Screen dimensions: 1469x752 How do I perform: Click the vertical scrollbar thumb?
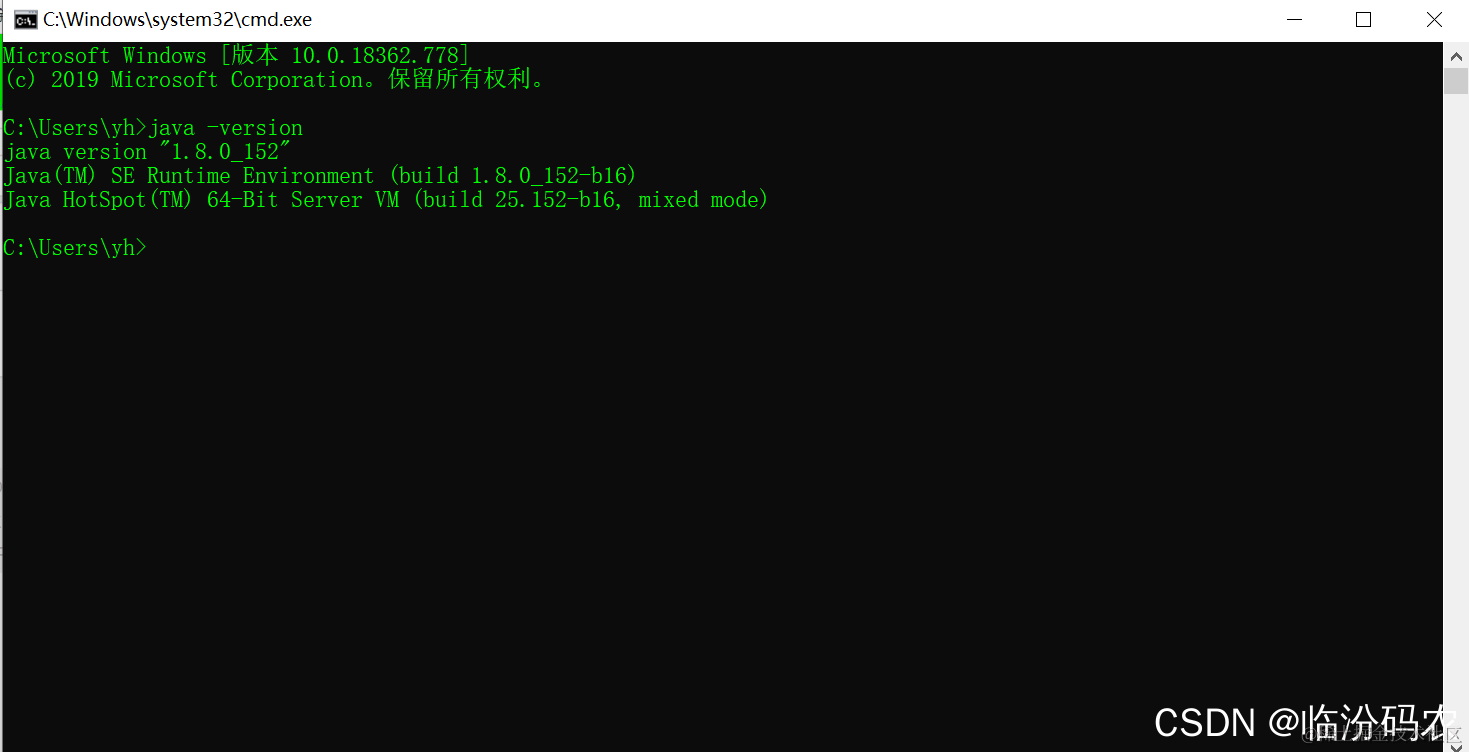tap(1455, 81)
